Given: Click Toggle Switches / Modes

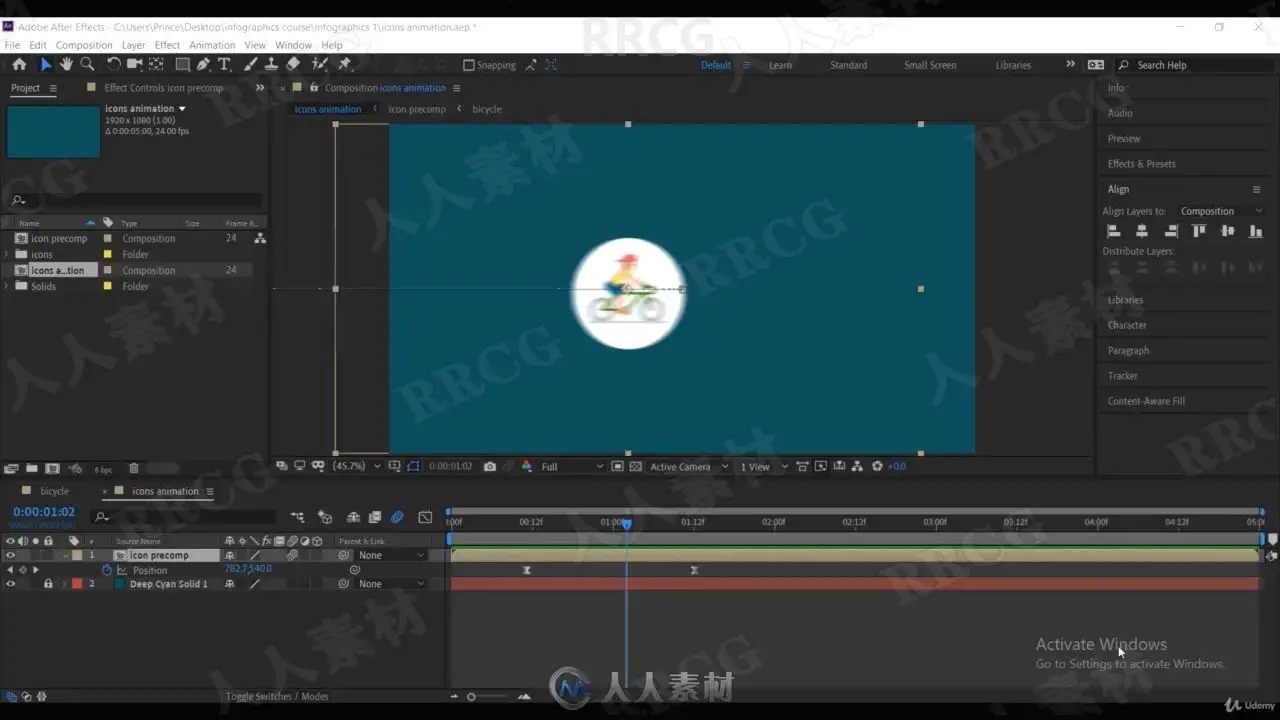Looking at the screenshot, I should click(277, 696).
